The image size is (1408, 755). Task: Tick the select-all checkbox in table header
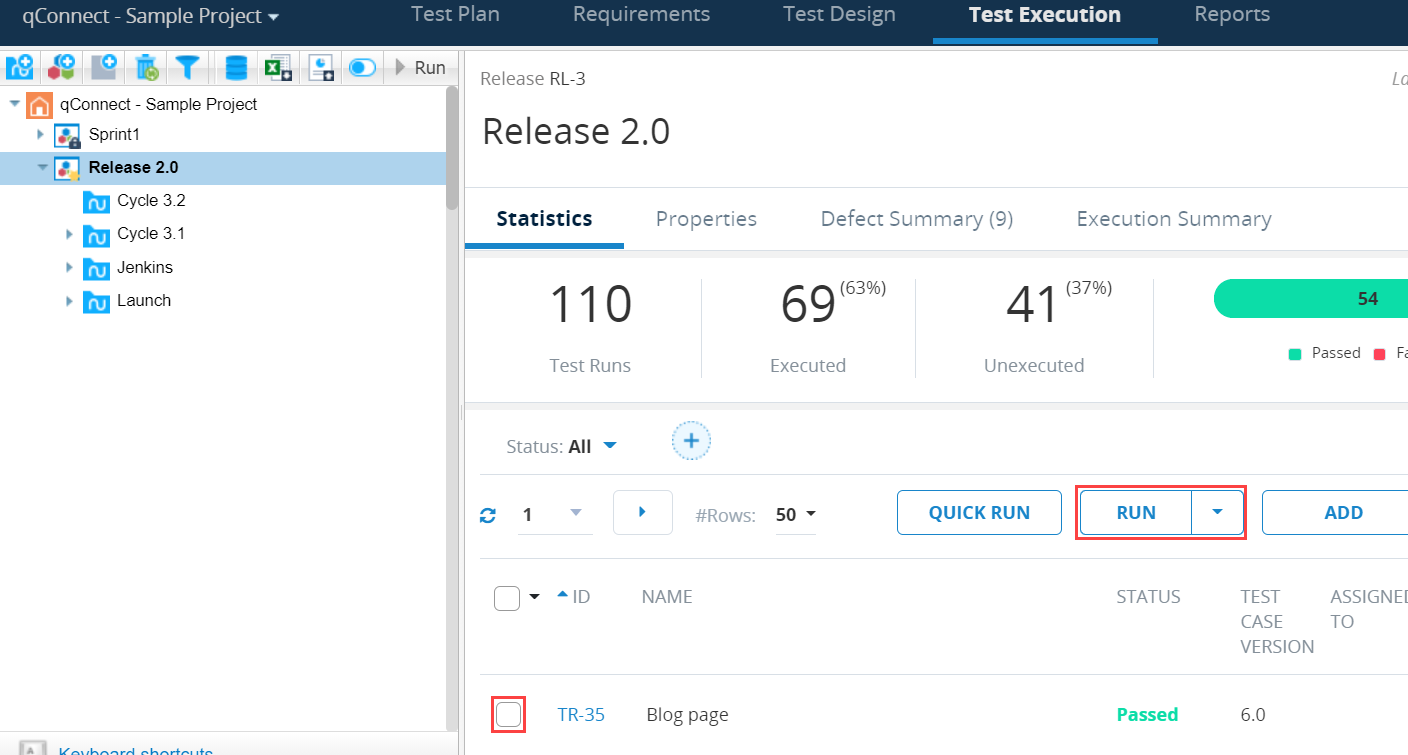[507, 598]
